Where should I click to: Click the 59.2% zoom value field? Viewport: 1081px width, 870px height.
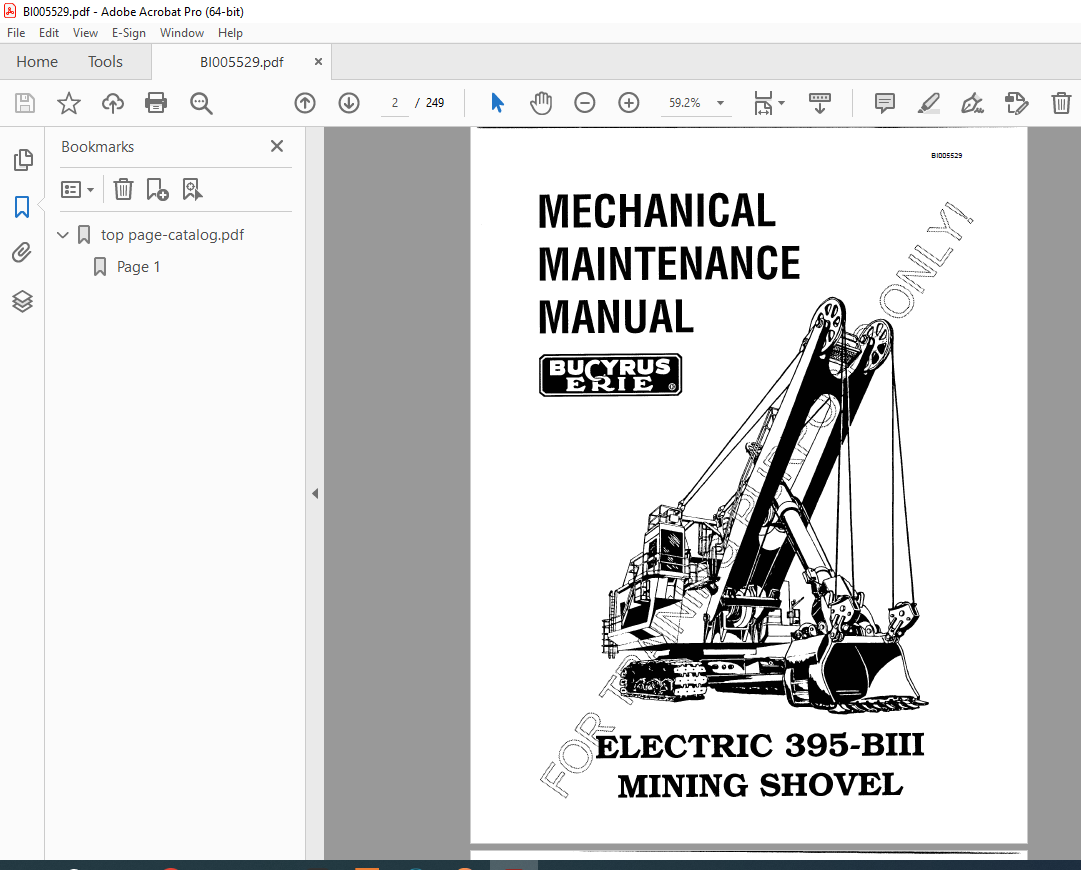click(x=685, y=103)
